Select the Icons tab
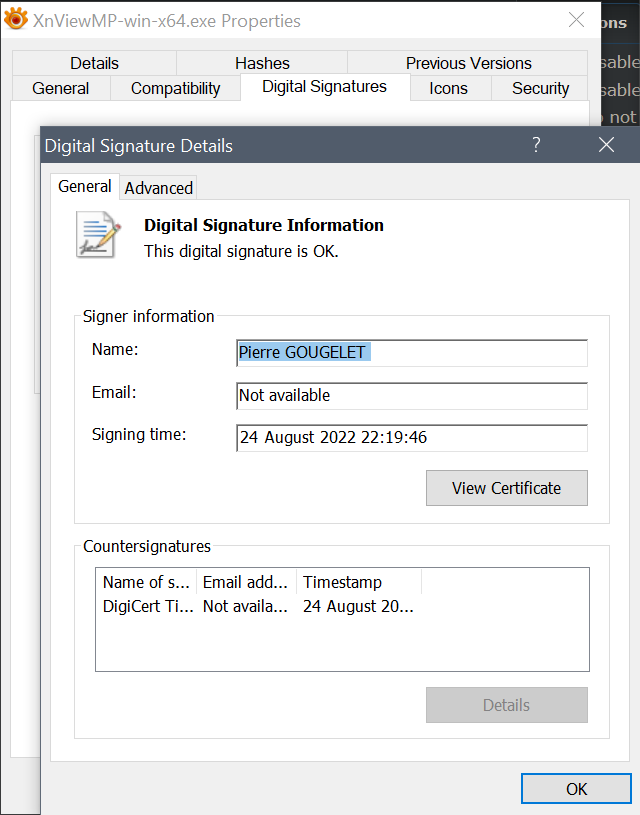The height and width of the screenshot is (815, 640). point(448,88)
